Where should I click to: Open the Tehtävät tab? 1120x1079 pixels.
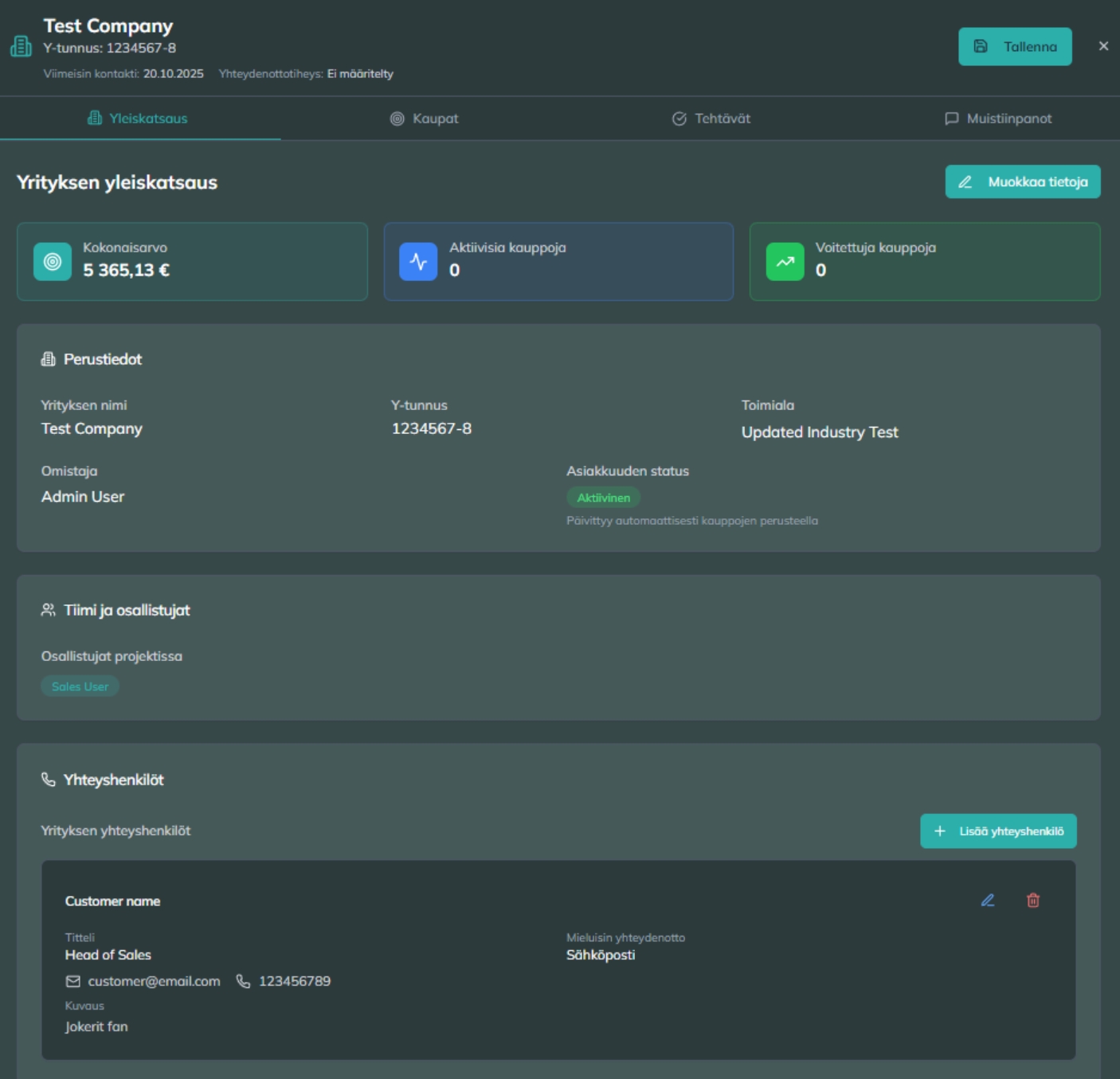tap(711, 119)
